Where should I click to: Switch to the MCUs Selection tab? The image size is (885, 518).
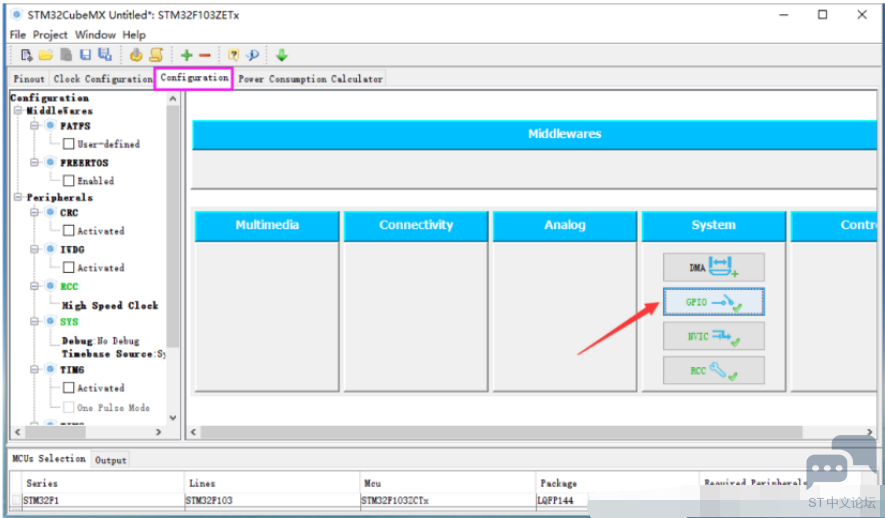[49, 459]
